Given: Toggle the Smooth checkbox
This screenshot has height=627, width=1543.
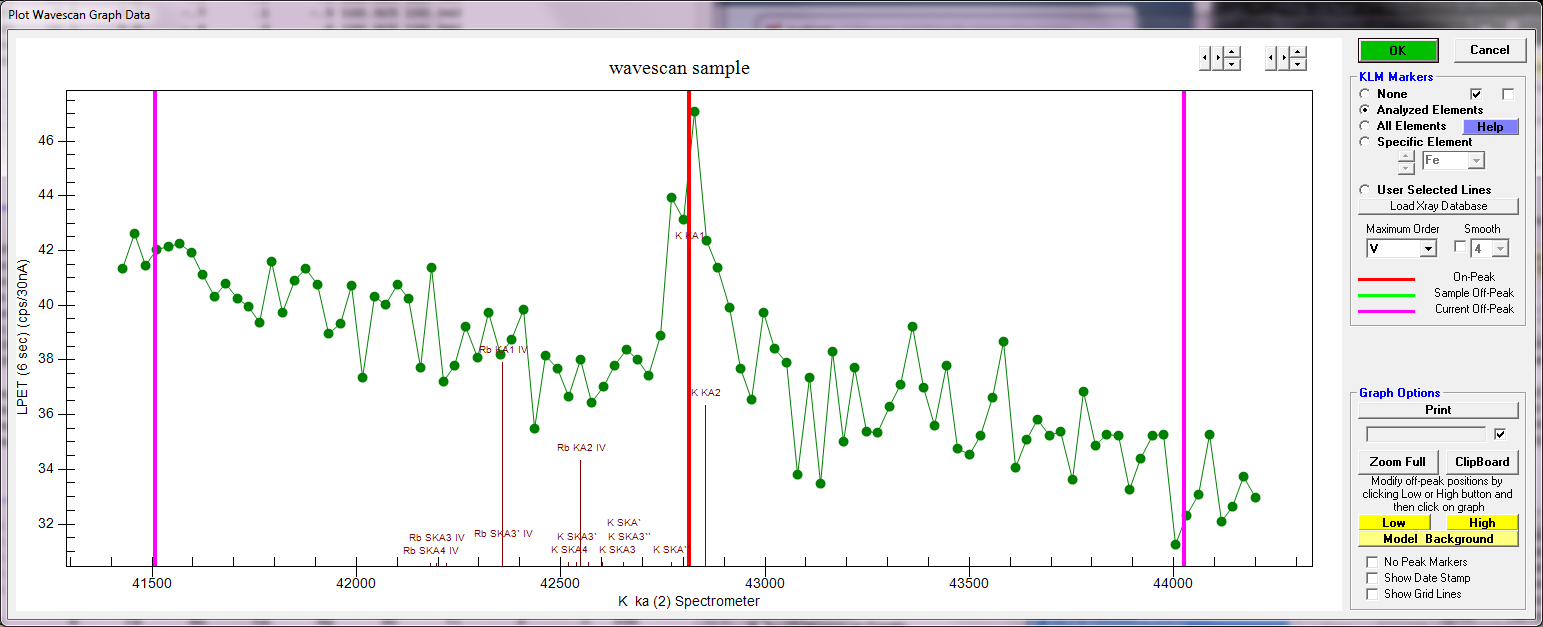Looking at the screenshot, I should coord(1459,247).
